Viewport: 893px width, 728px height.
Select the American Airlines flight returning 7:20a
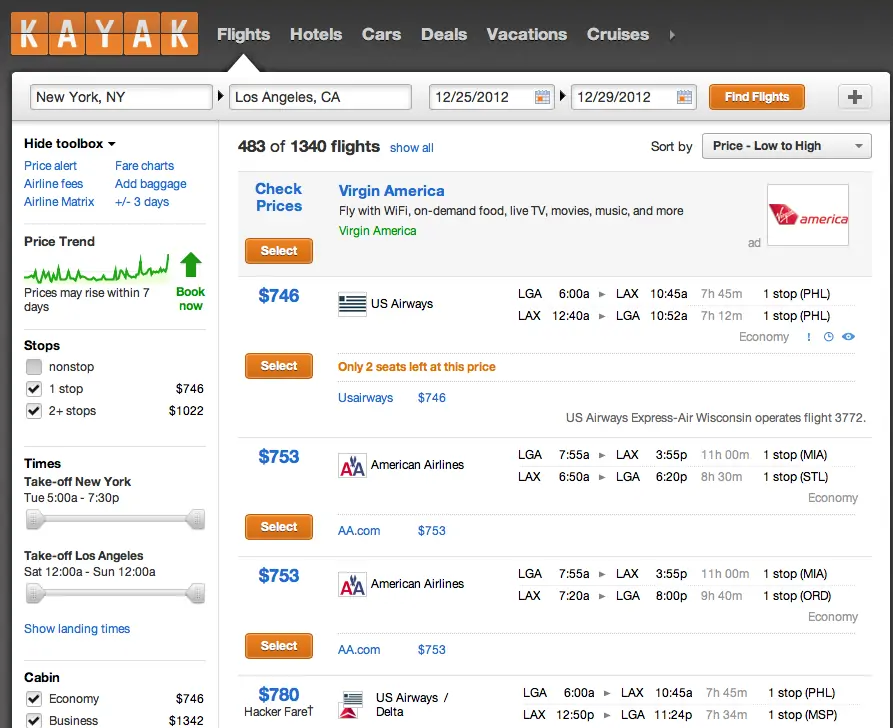coord(279,646)
